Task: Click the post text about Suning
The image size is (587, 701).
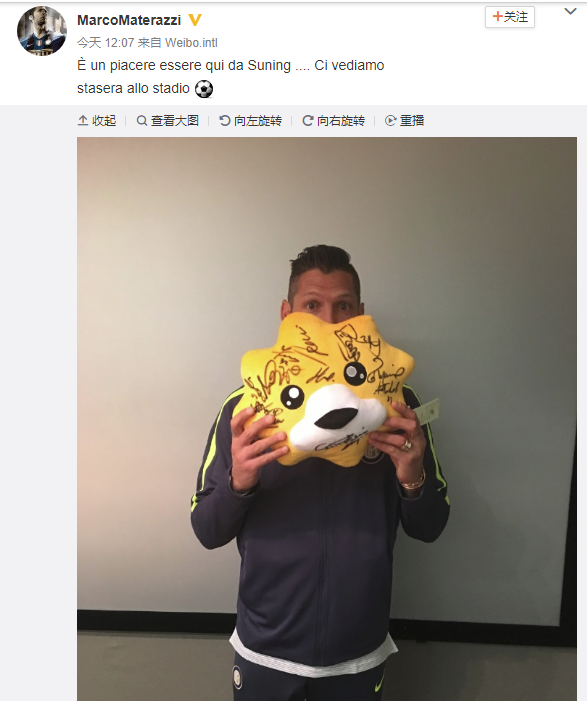Action: point(231,76)
